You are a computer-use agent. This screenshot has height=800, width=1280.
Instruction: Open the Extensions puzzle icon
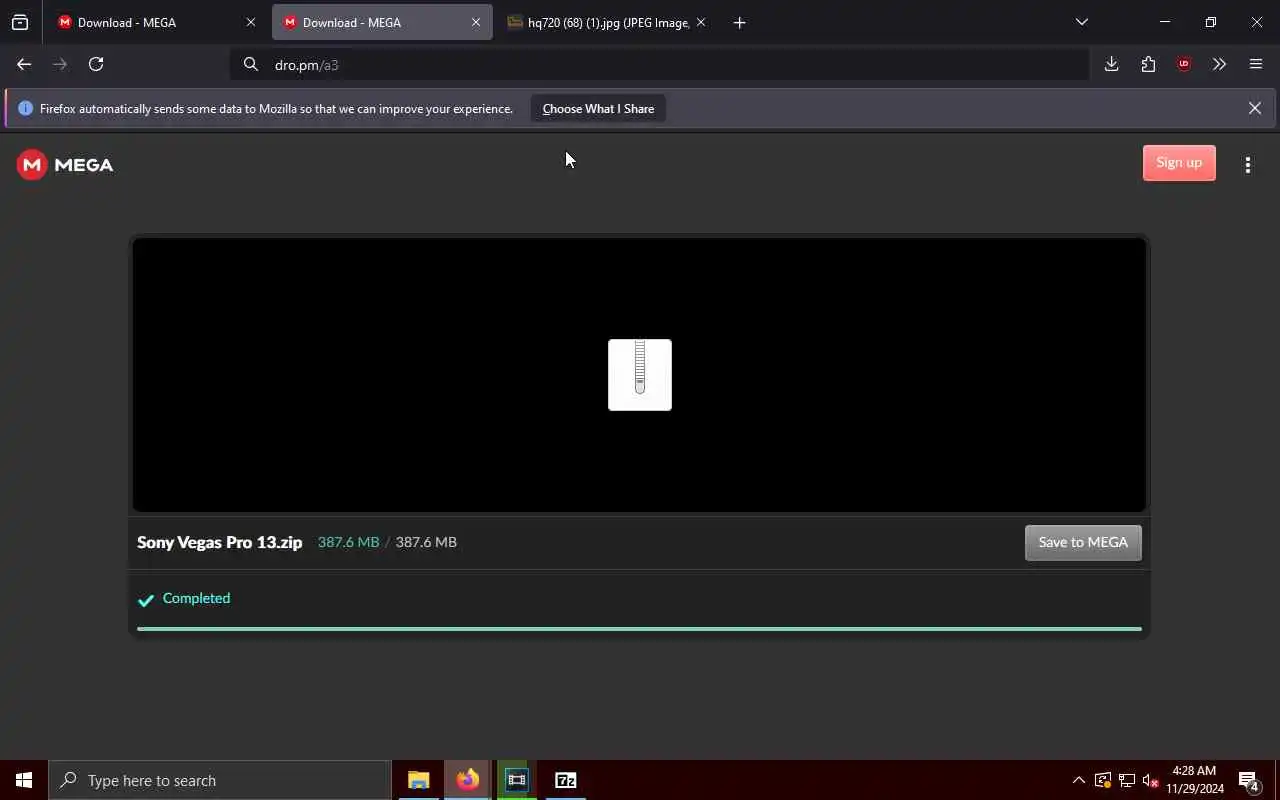click(1148, 64)
